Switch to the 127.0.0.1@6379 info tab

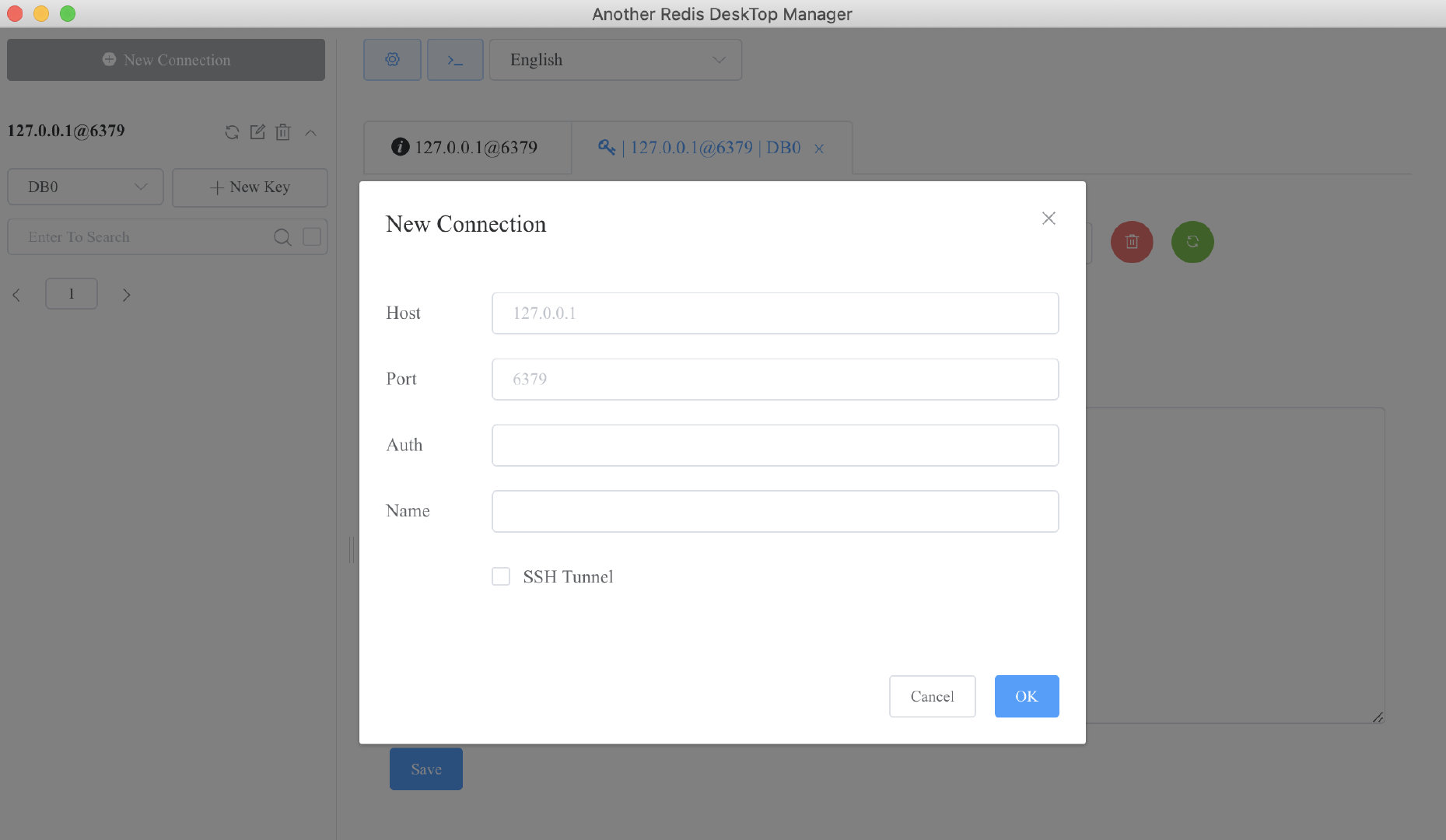467,147
